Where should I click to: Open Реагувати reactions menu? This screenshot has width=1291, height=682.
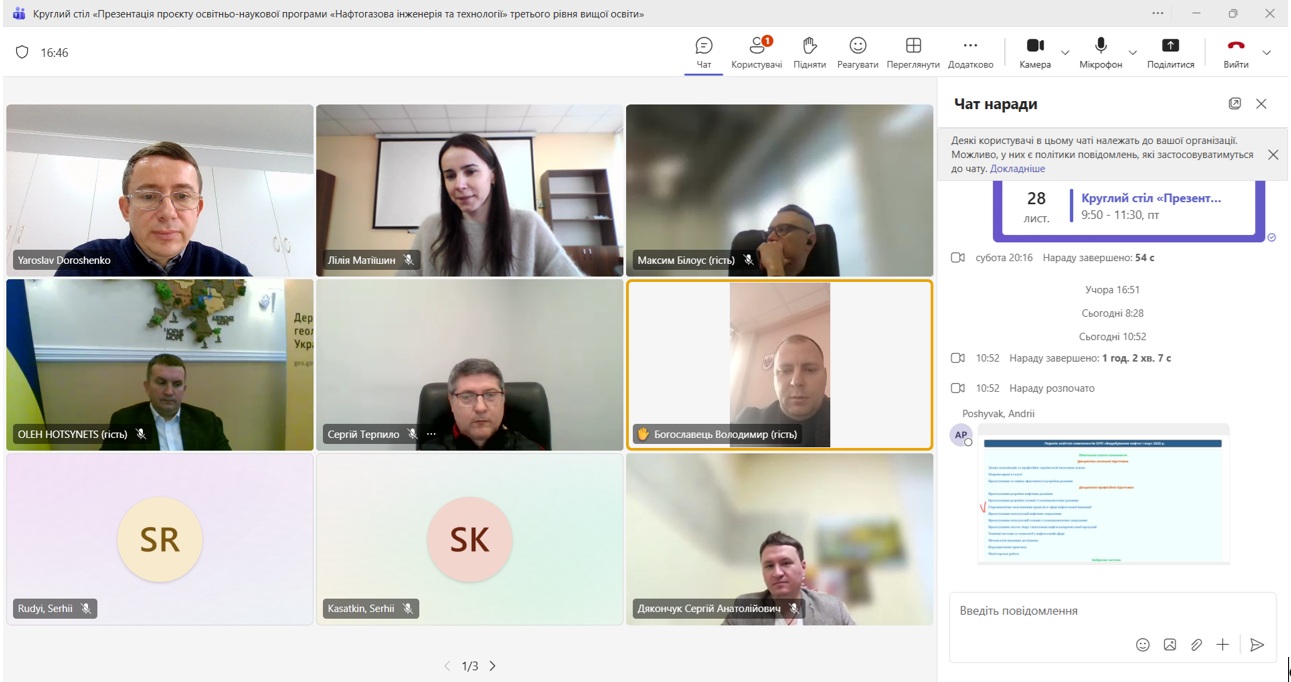tap(857, 47)
